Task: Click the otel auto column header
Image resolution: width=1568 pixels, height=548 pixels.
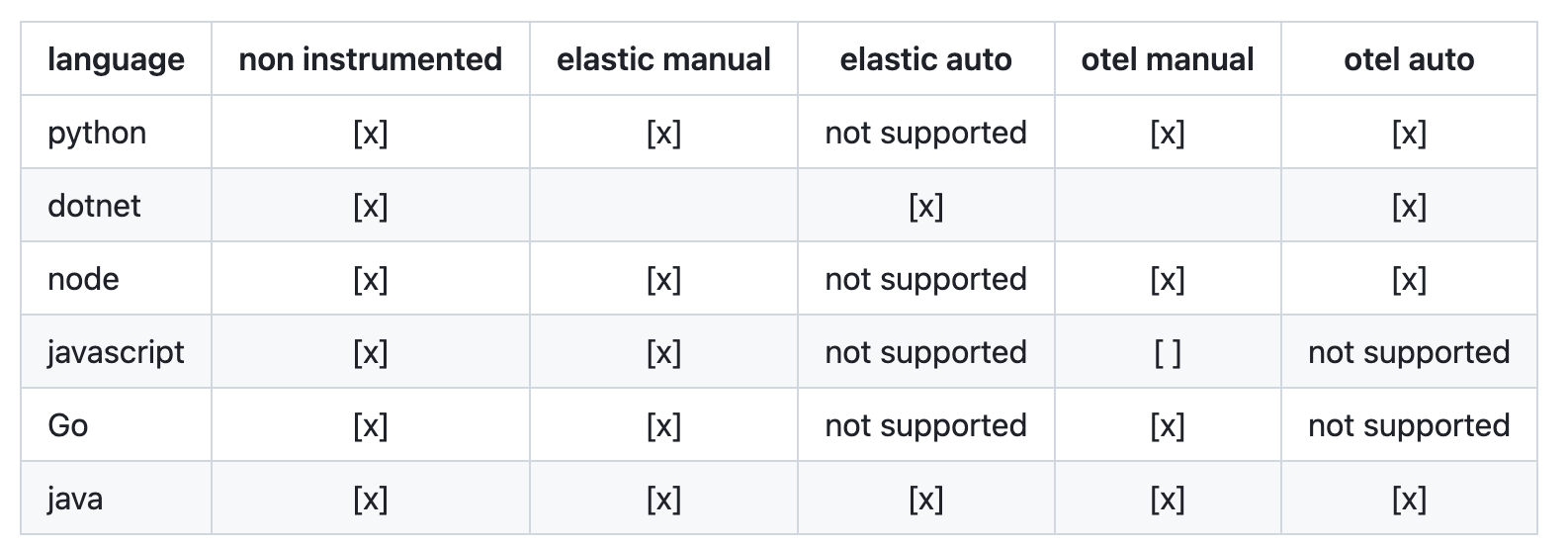Action: tap(1408, 59)
